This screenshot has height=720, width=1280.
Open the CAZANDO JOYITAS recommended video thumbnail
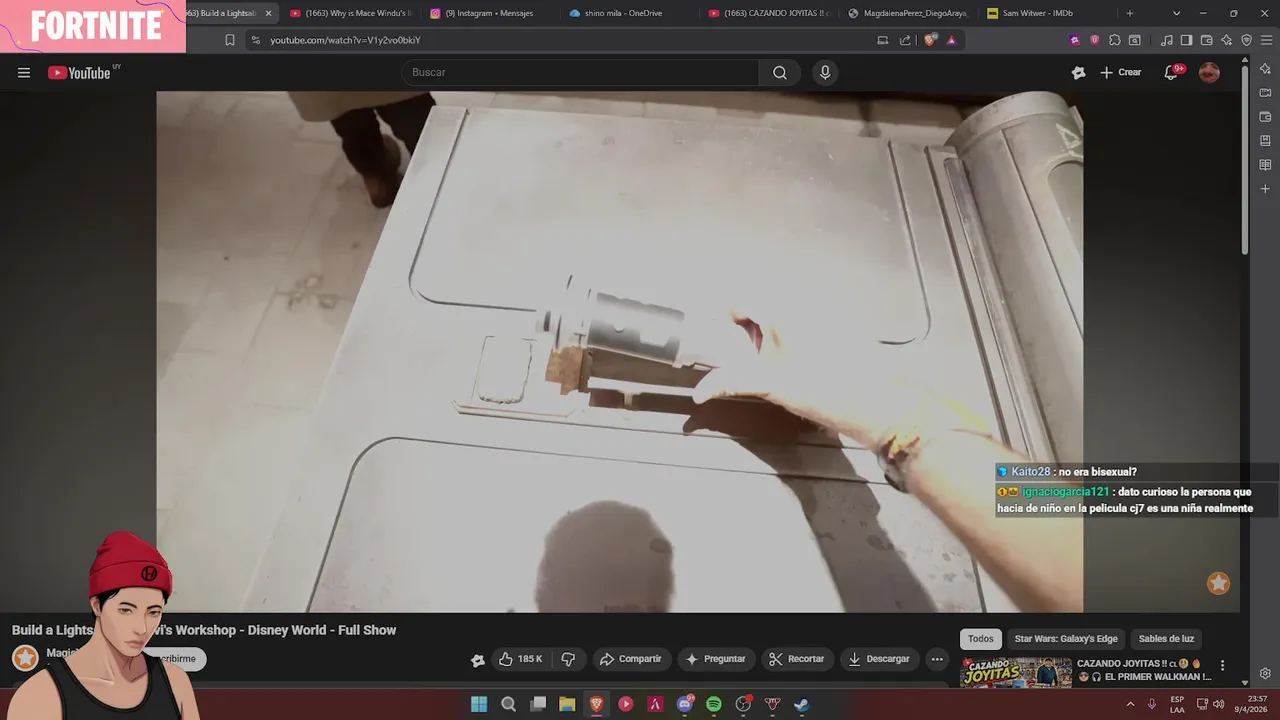point(1016,673)
